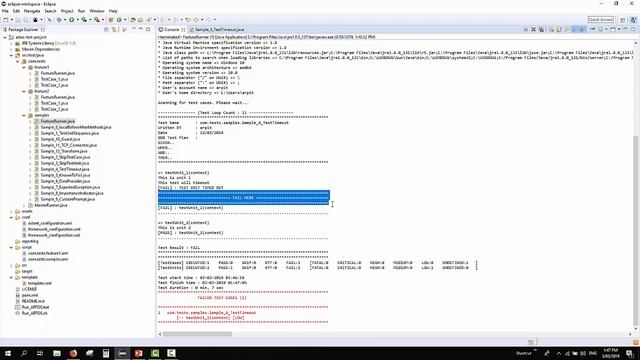Image resolution: width=640 pixels, height=360 pixels.
Task: Click the New file toolbar icon
Action: click(5, 20)
